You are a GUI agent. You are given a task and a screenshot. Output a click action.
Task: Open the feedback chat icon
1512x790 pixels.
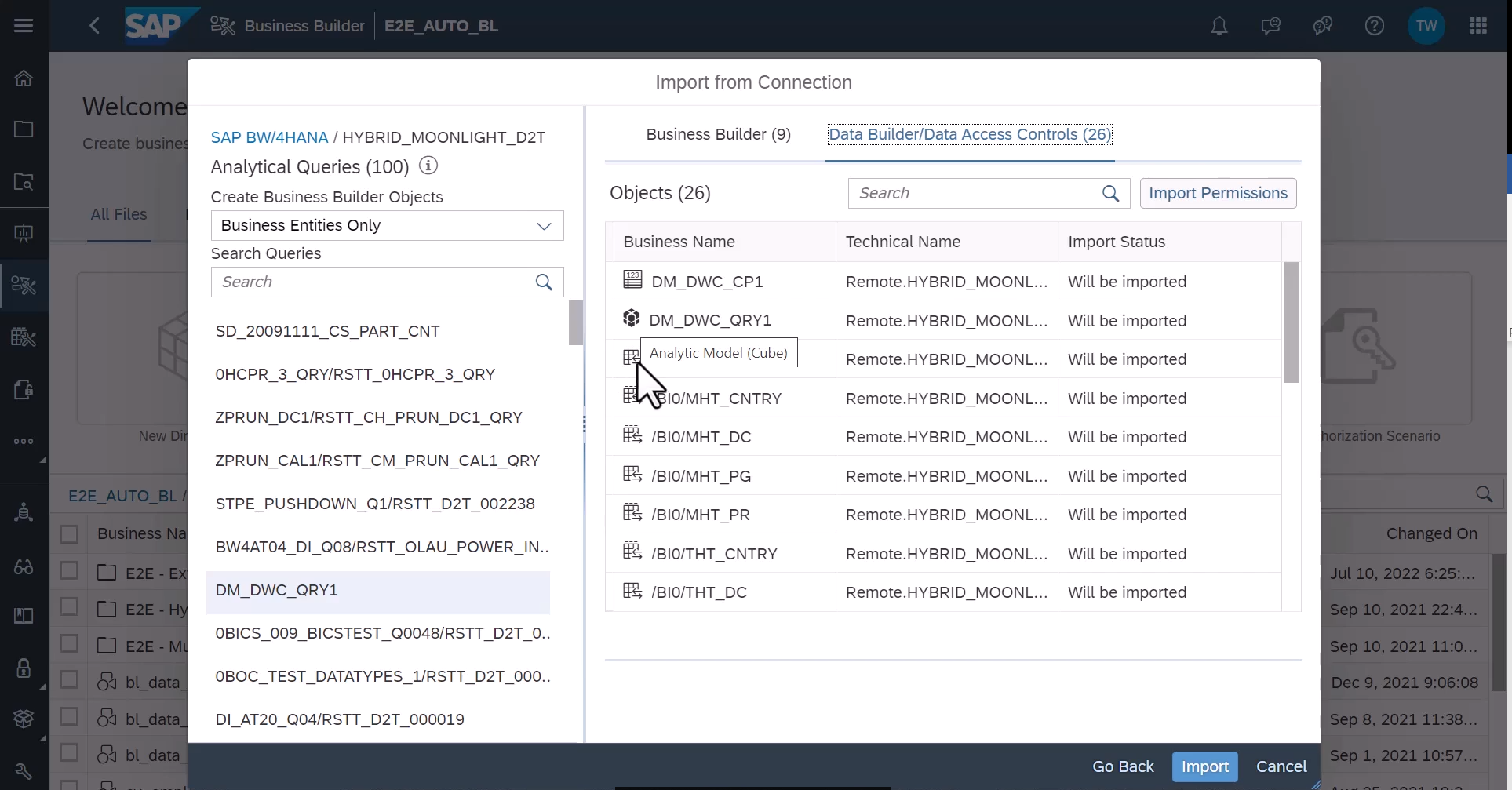pyautogui.click(x=1271, y=26)
